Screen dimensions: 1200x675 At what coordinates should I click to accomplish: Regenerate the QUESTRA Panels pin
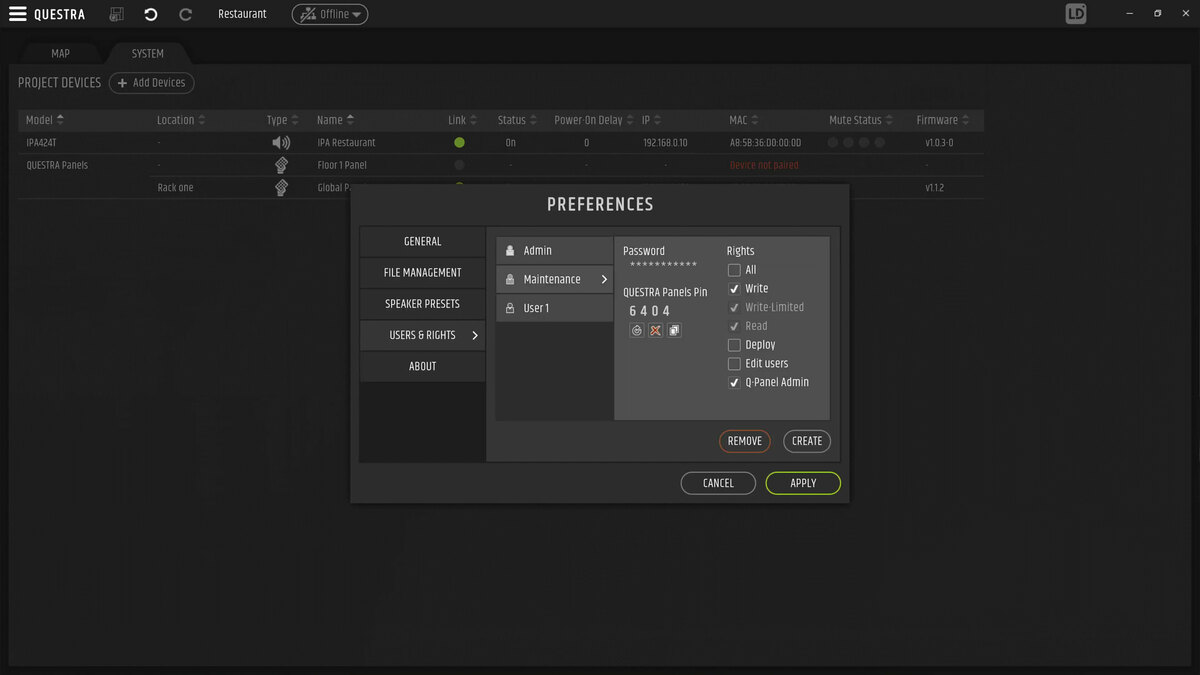tap(637, 331)
